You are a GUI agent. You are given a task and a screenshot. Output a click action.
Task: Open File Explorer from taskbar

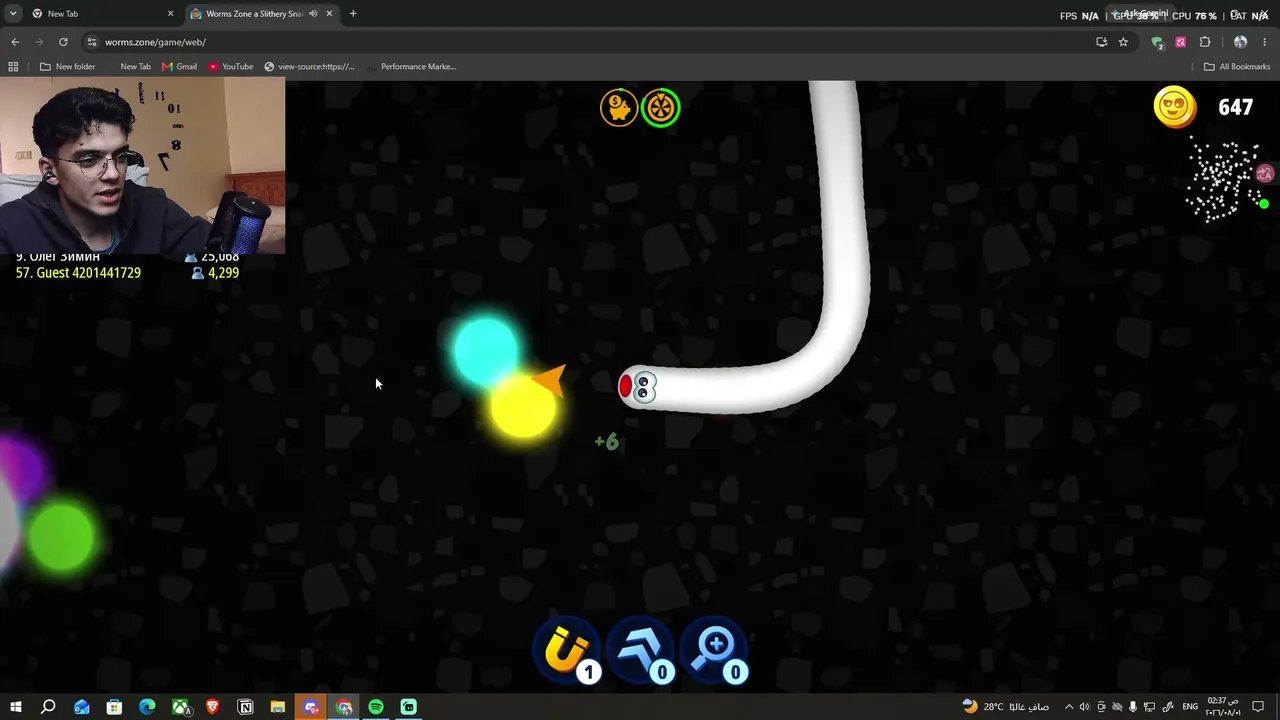pyautogui.click(x=278, y=707)
